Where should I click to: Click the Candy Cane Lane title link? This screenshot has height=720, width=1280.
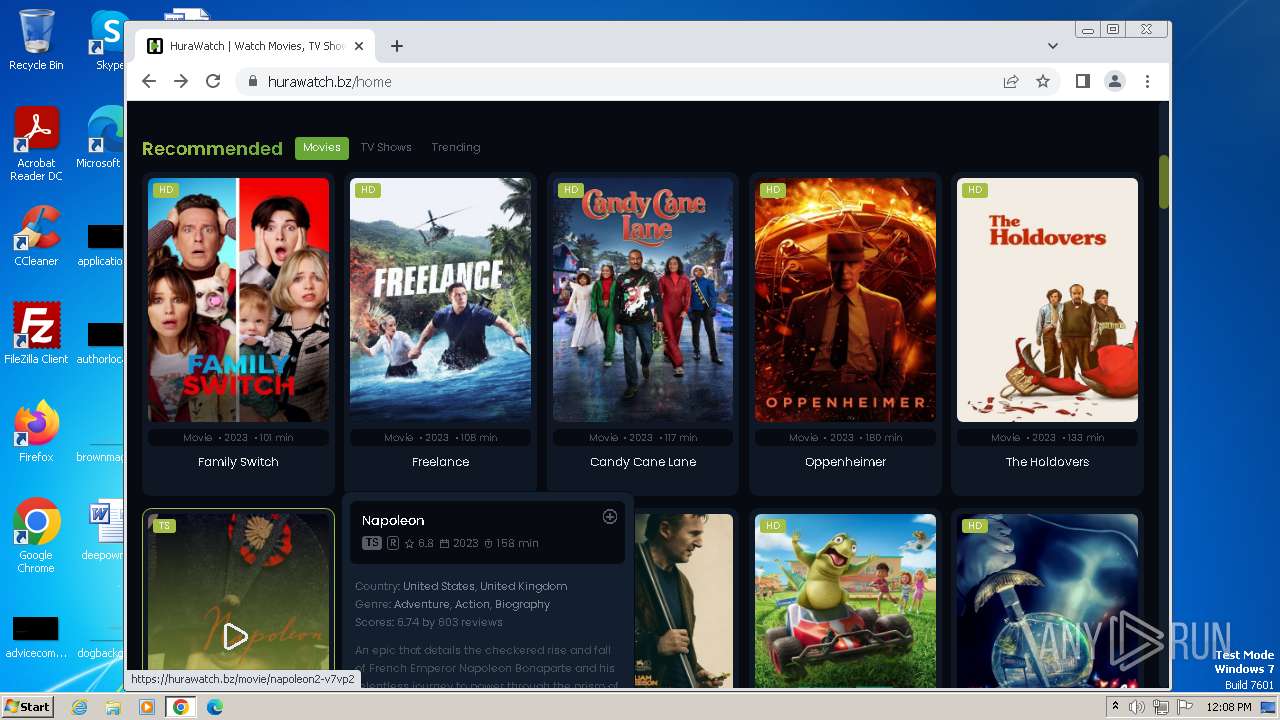pyautogui.click(x=643, y=462)
